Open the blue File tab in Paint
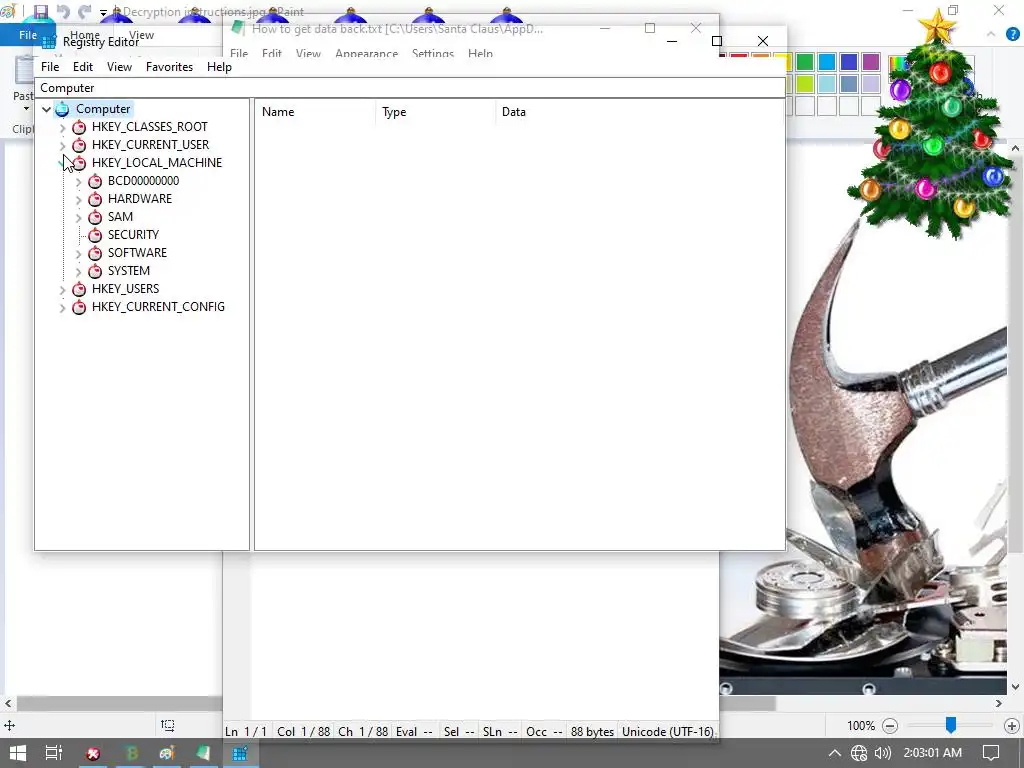Viewport: 1024px width, 768px height. click(x=27, y=35)
